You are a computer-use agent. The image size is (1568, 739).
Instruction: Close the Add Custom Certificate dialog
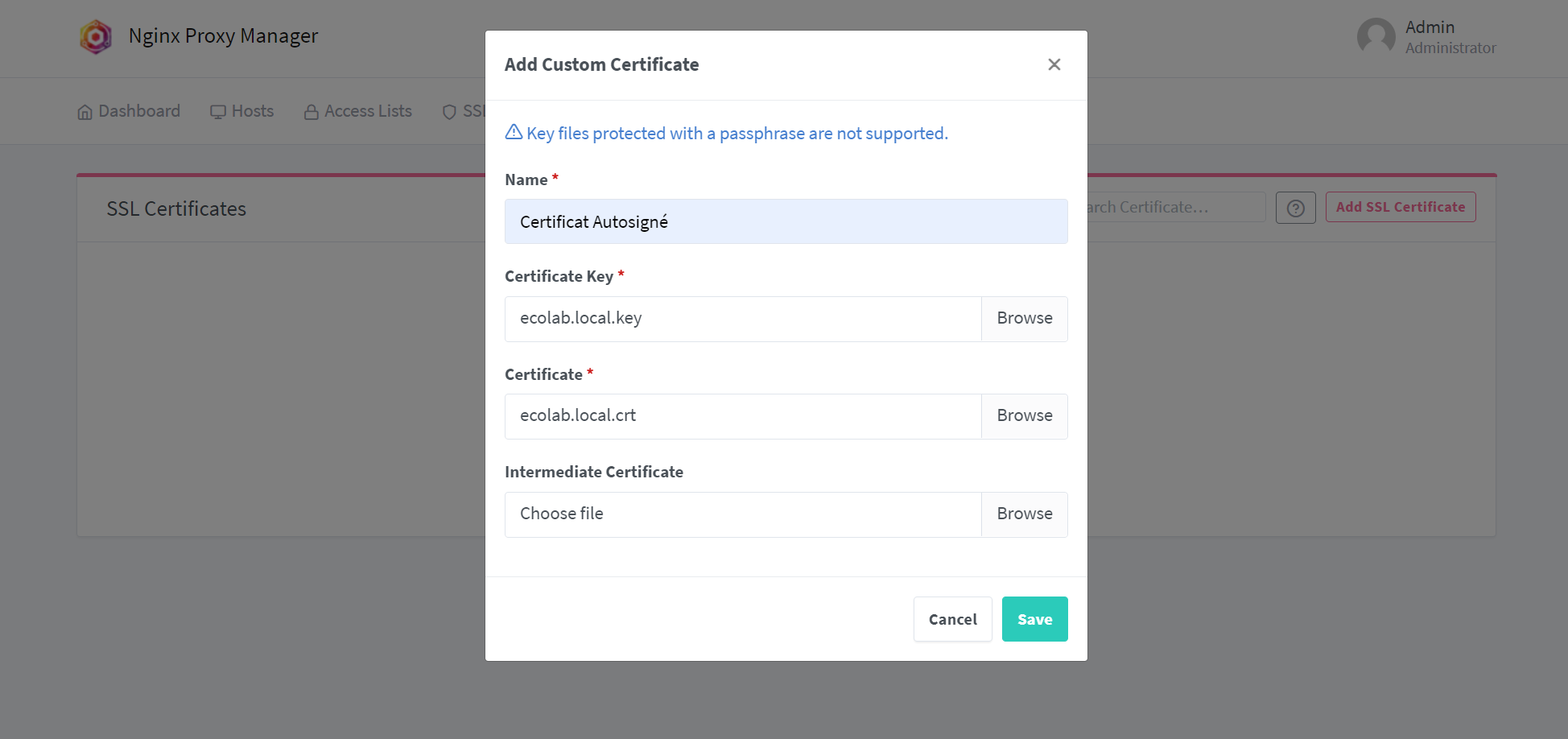[1054, 64]
